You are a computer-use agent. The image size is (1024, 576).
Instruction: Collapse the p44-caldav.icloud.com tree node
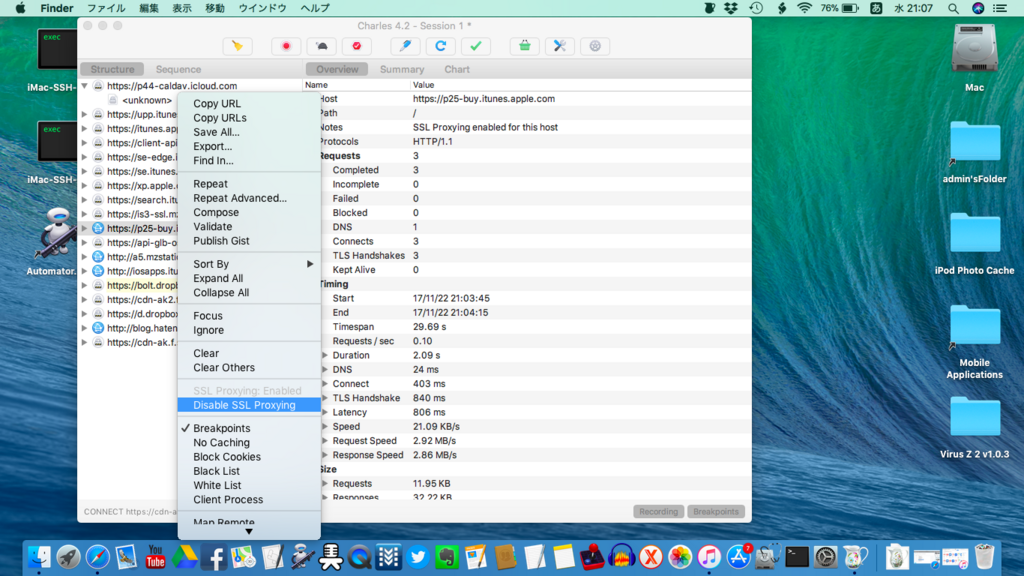coord(84,86)
